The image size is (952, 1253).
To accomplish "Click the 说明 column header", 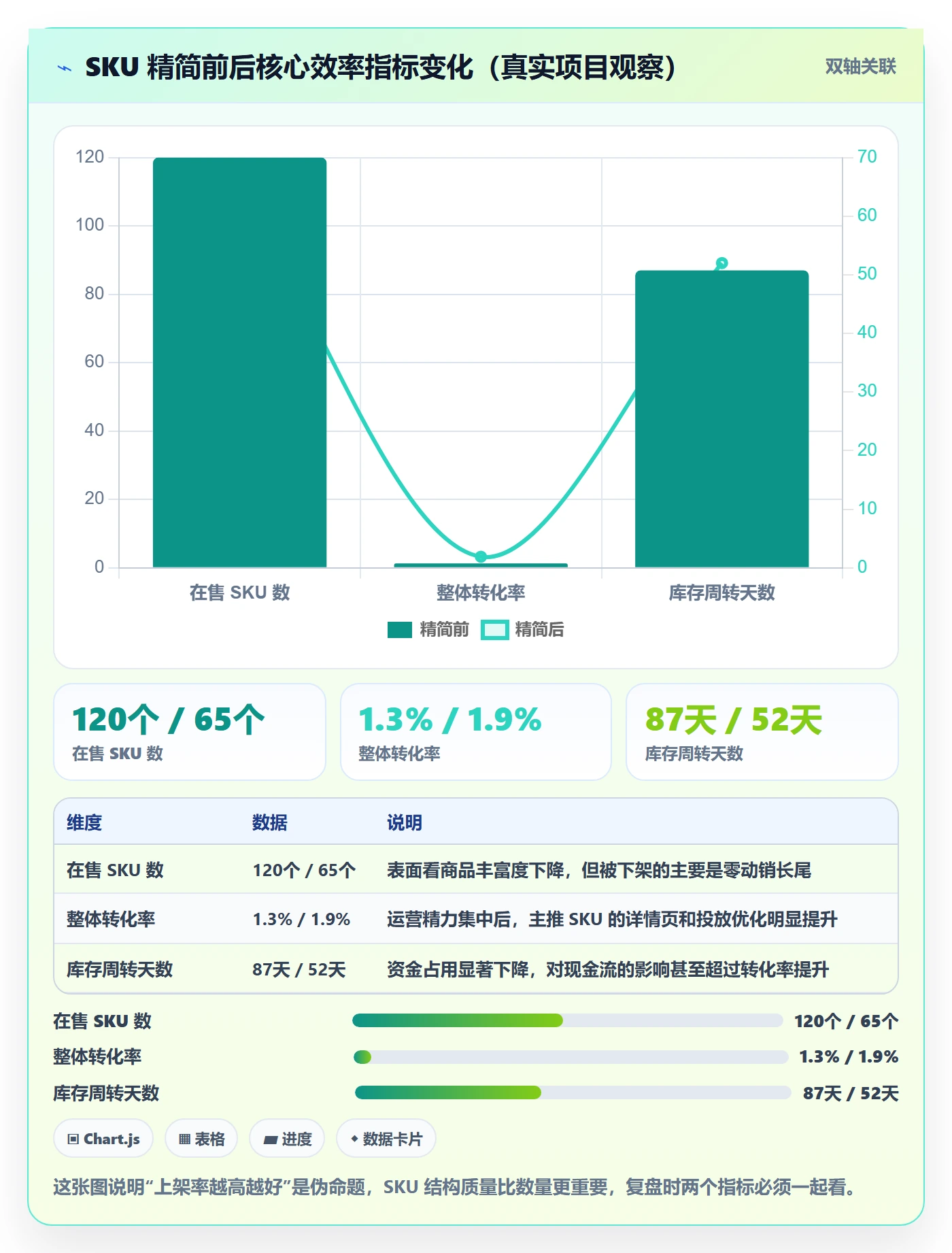I will [x=405, y=822].
